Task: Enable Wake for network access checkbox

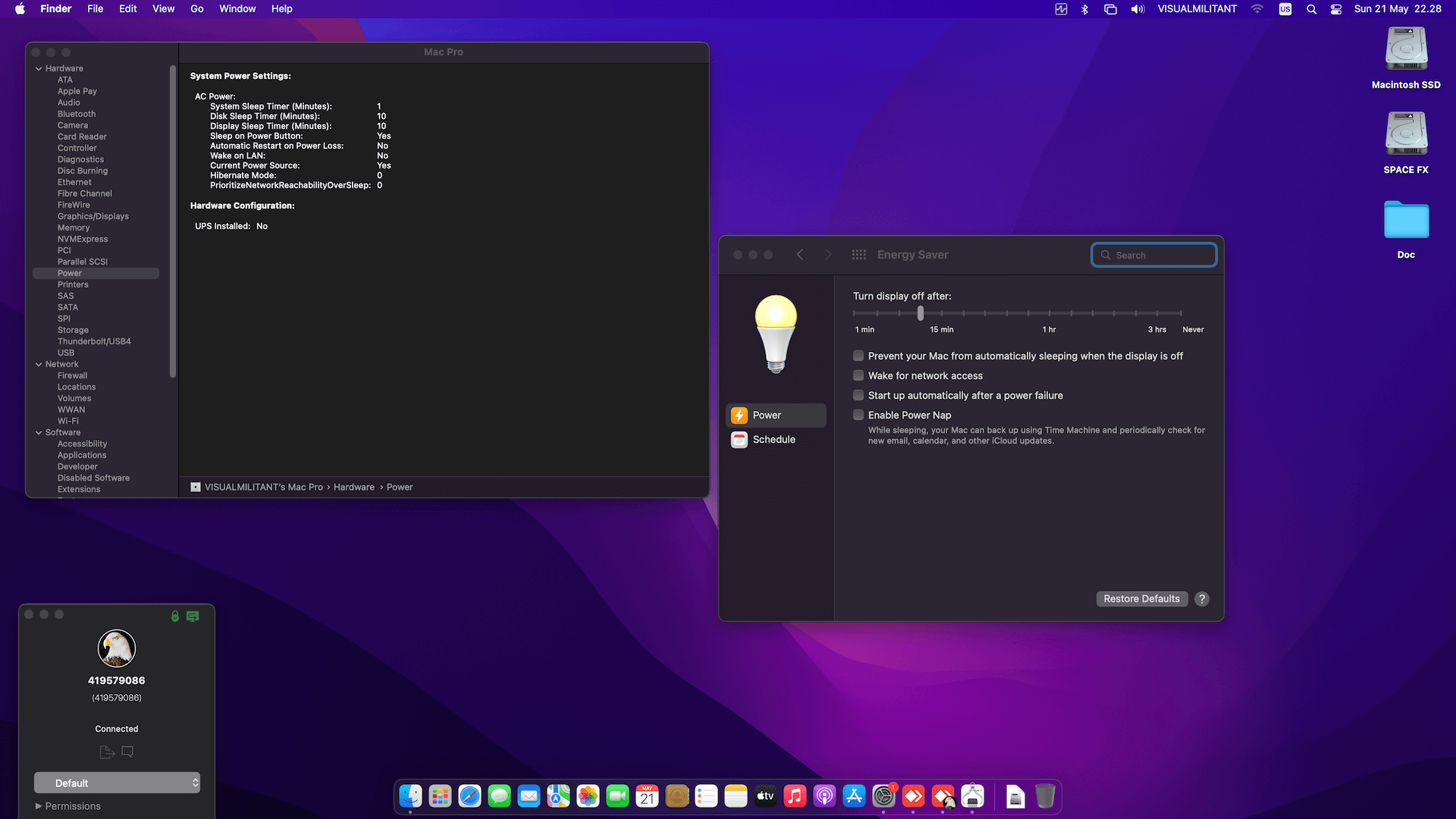Action: tap(858, 375)
